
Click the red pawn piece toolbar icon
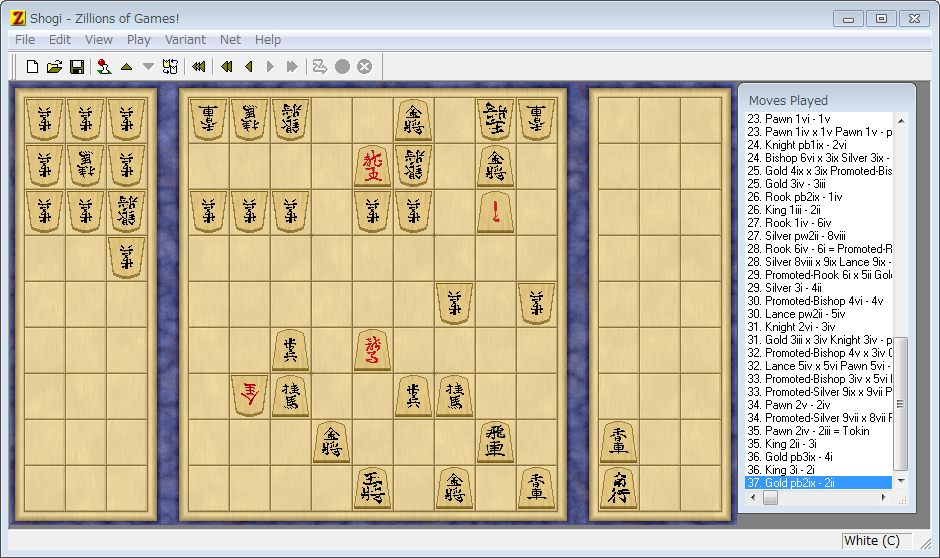point(104,67)
